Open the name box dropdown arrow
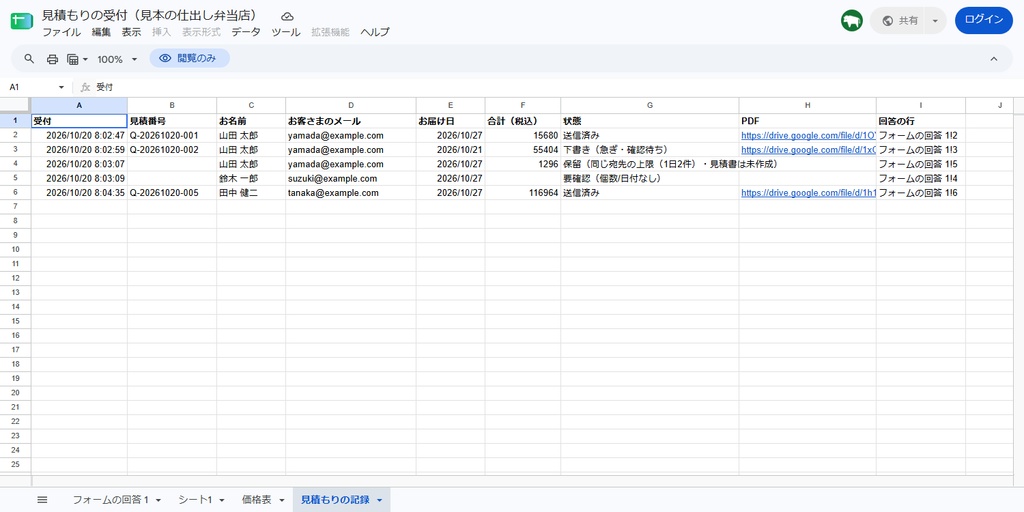Image resolution: width=1024 pixels, height=512 pixels. tap(61, 87)
